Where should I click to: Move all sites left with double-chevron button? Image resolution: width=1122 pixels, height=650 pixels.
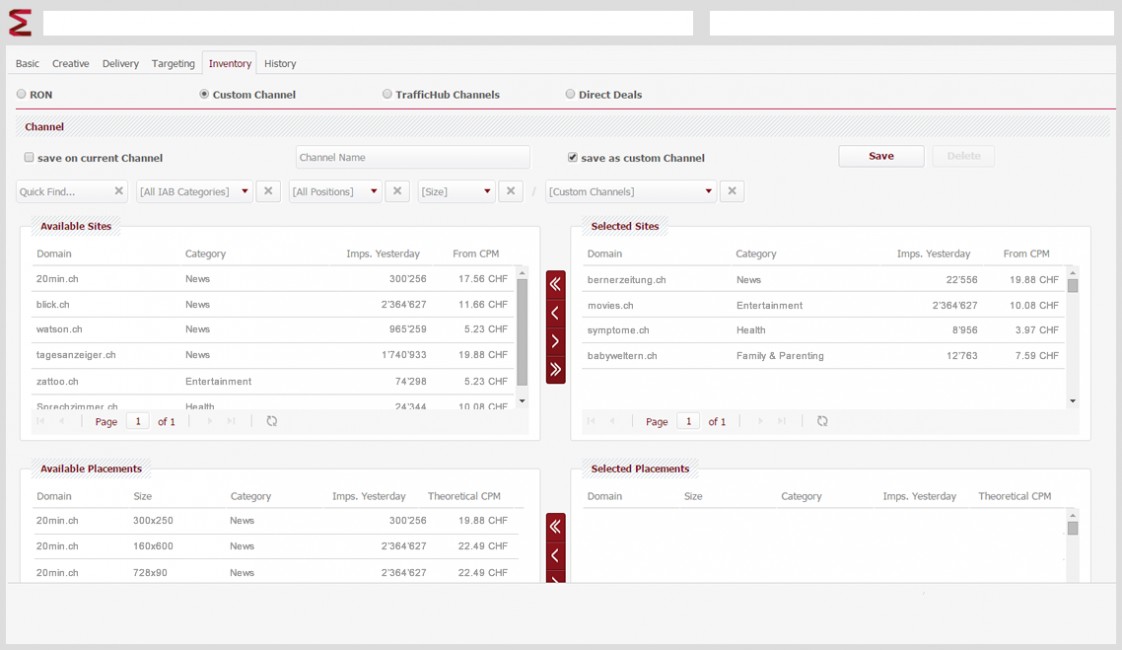coord(555,284)
